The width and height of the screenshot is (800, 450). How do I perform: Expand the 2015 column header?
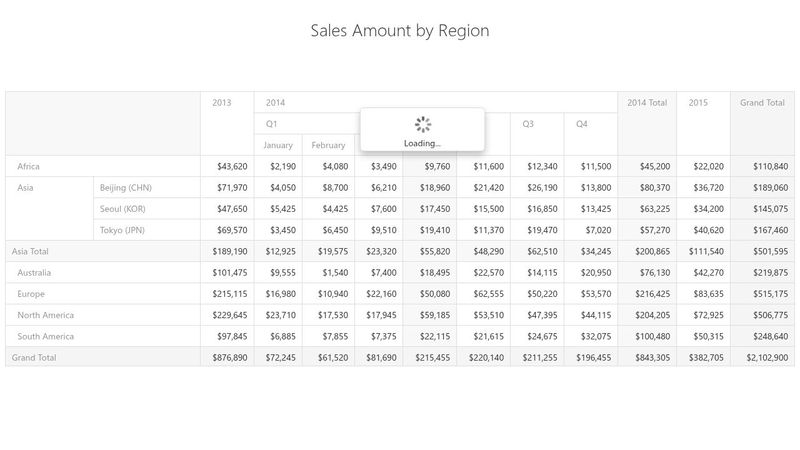[x=698, y=103]
